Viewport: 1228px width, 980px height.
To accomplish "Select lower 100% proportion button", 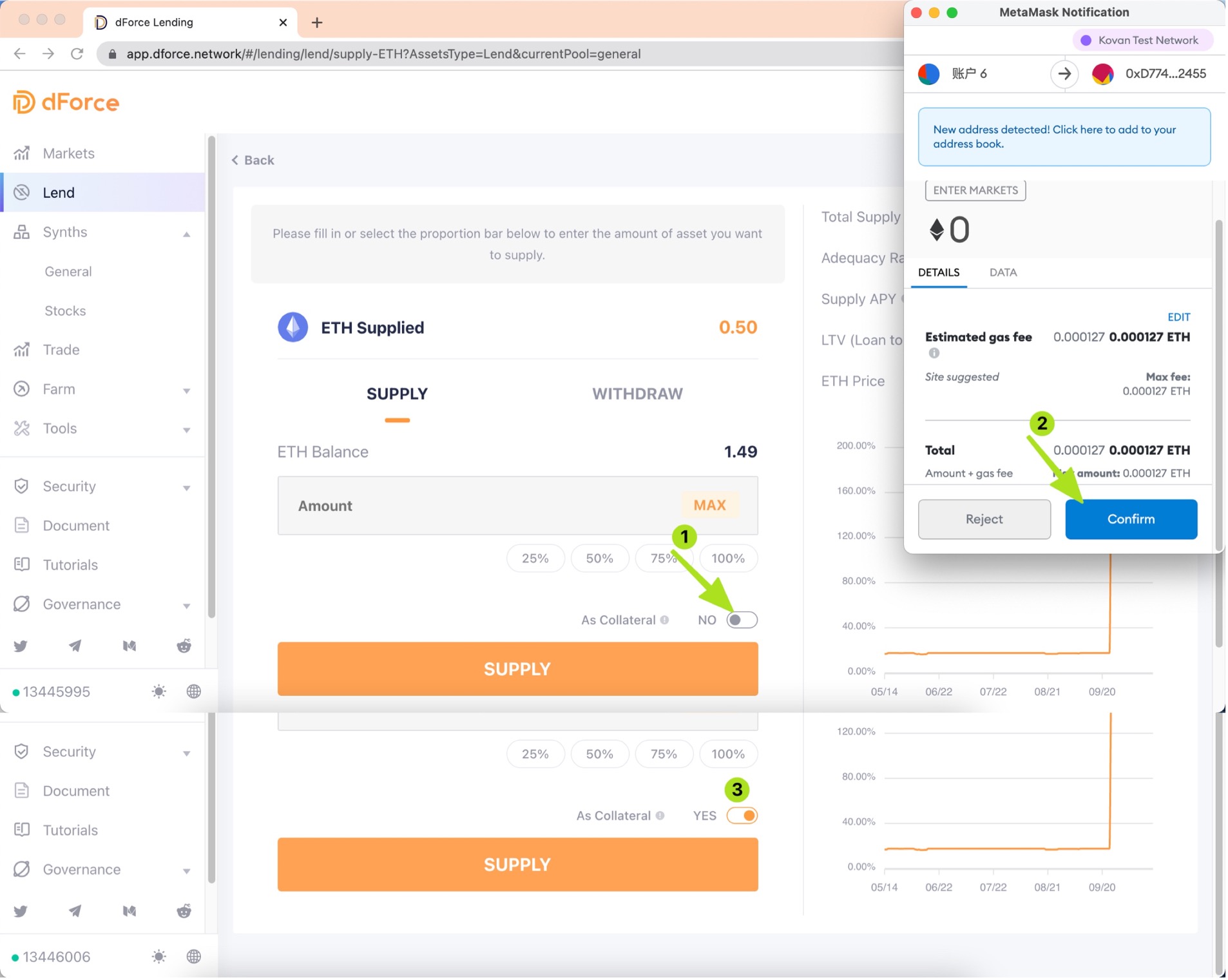I will [729, 754].
